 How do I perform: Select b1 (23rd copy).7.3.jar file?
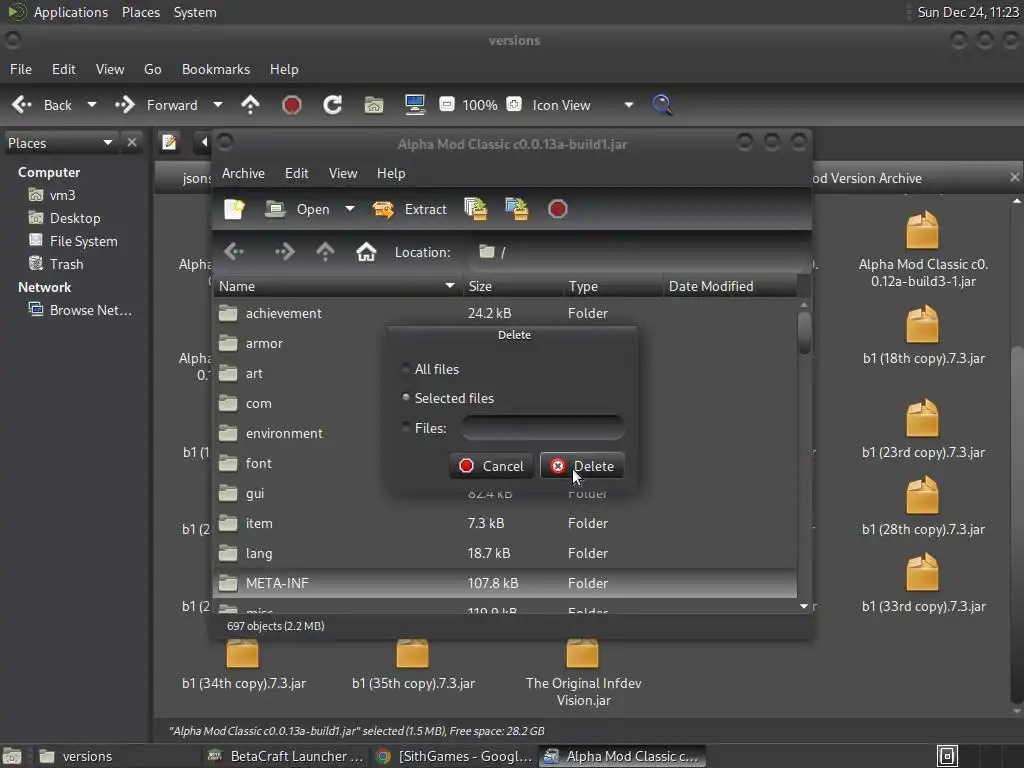pyautogui.click(x=923, y=428)
